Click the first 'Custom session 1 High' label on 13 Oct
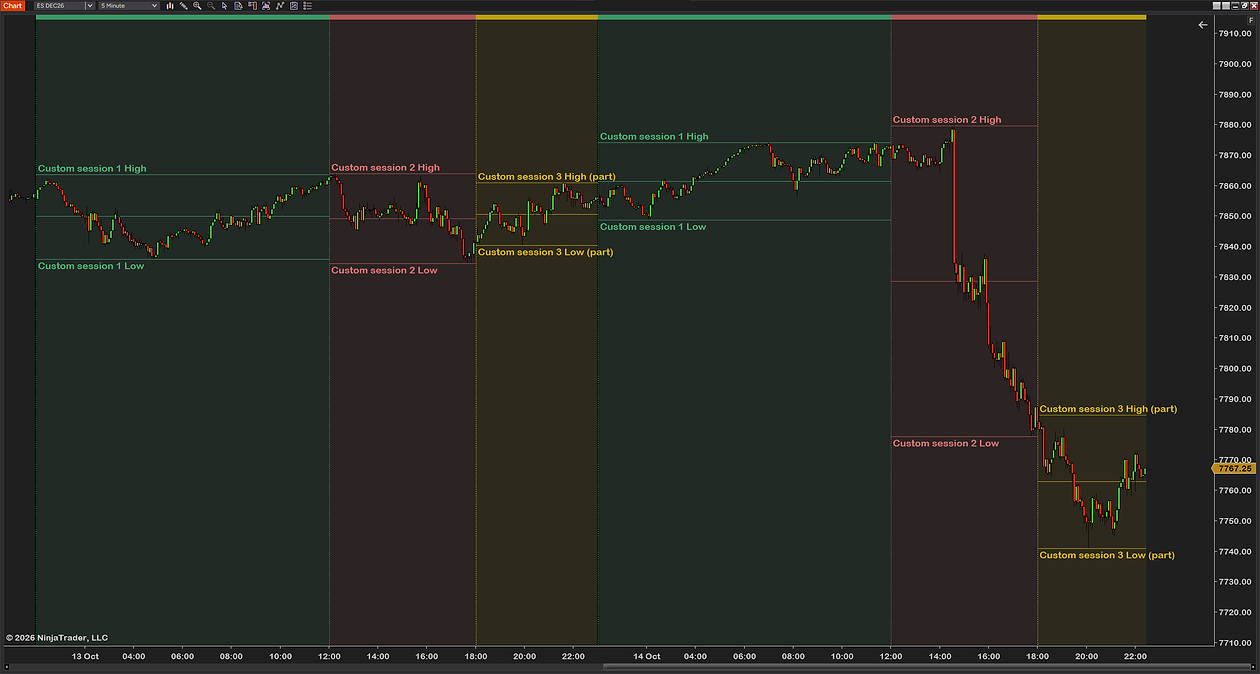 (x=92, y=169)
